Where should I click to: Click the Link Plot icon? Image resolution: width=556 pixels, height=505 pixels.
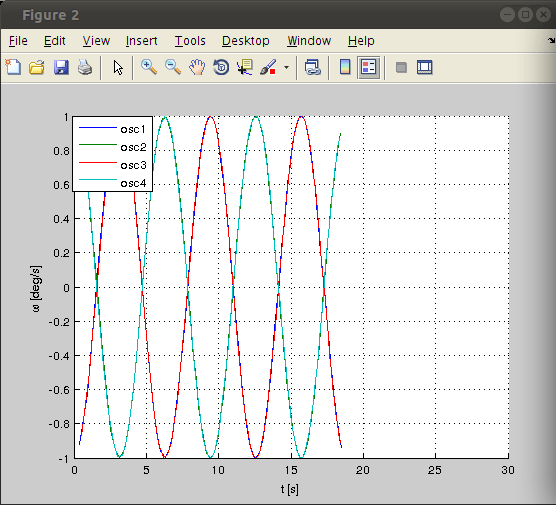tap(313, 67)
